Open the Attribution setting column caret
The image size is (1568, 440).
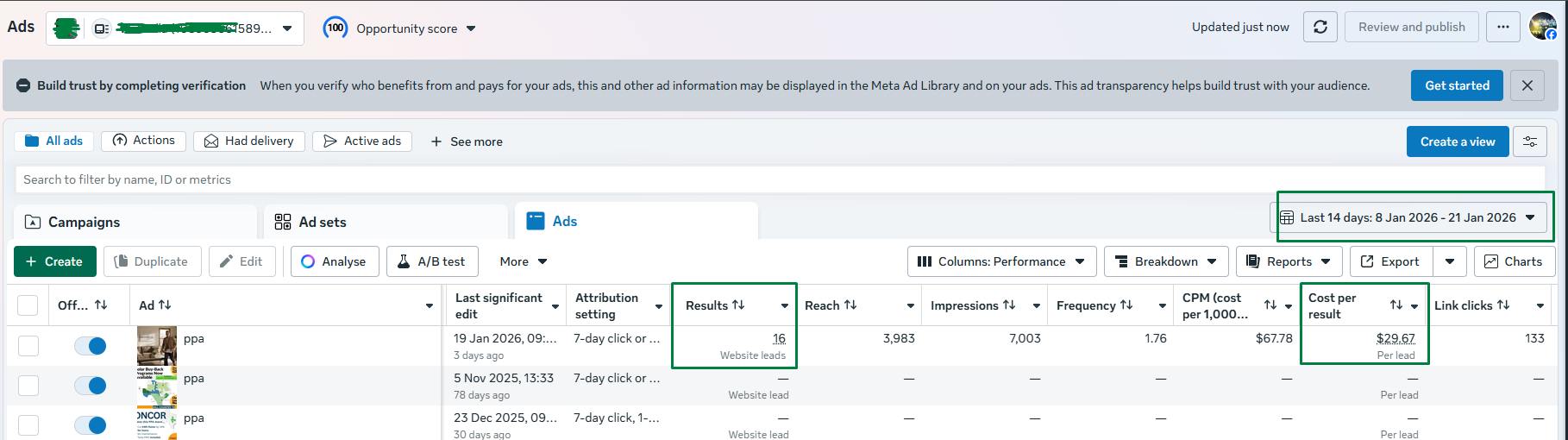pyautogui.click(x=659, y=305)
